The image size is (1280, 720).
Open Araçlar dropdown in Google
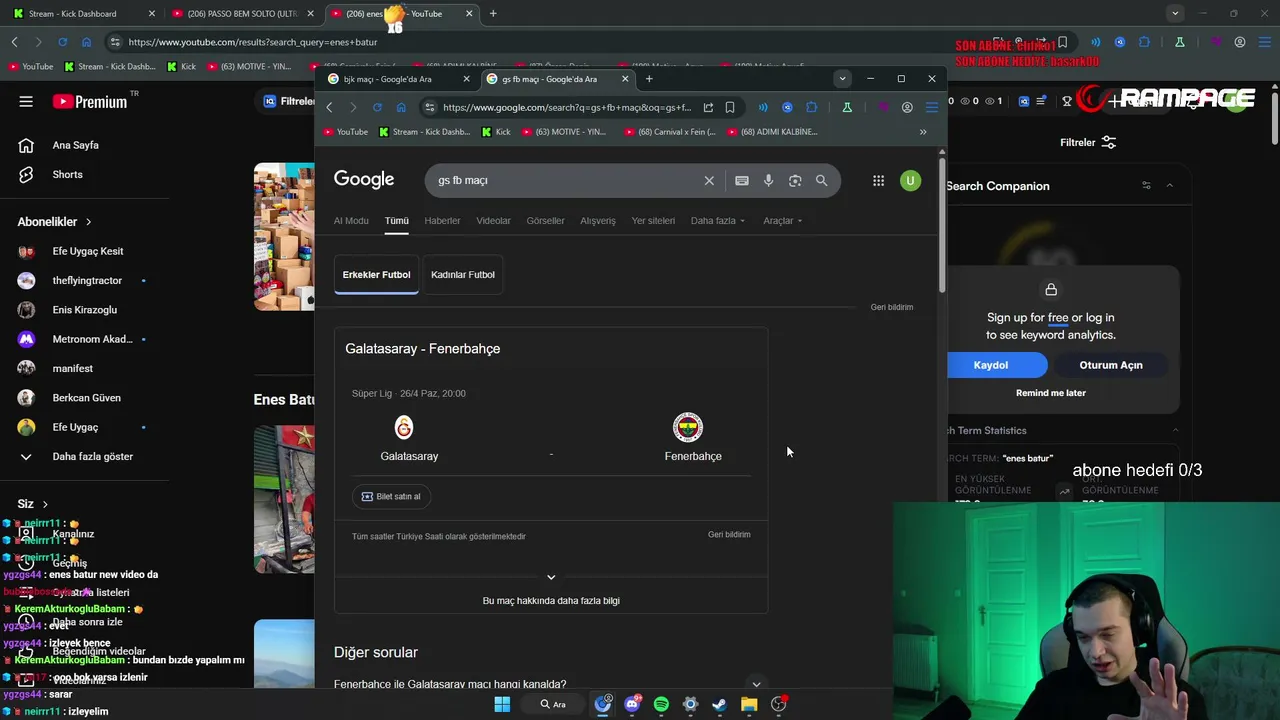click(783, 221)
